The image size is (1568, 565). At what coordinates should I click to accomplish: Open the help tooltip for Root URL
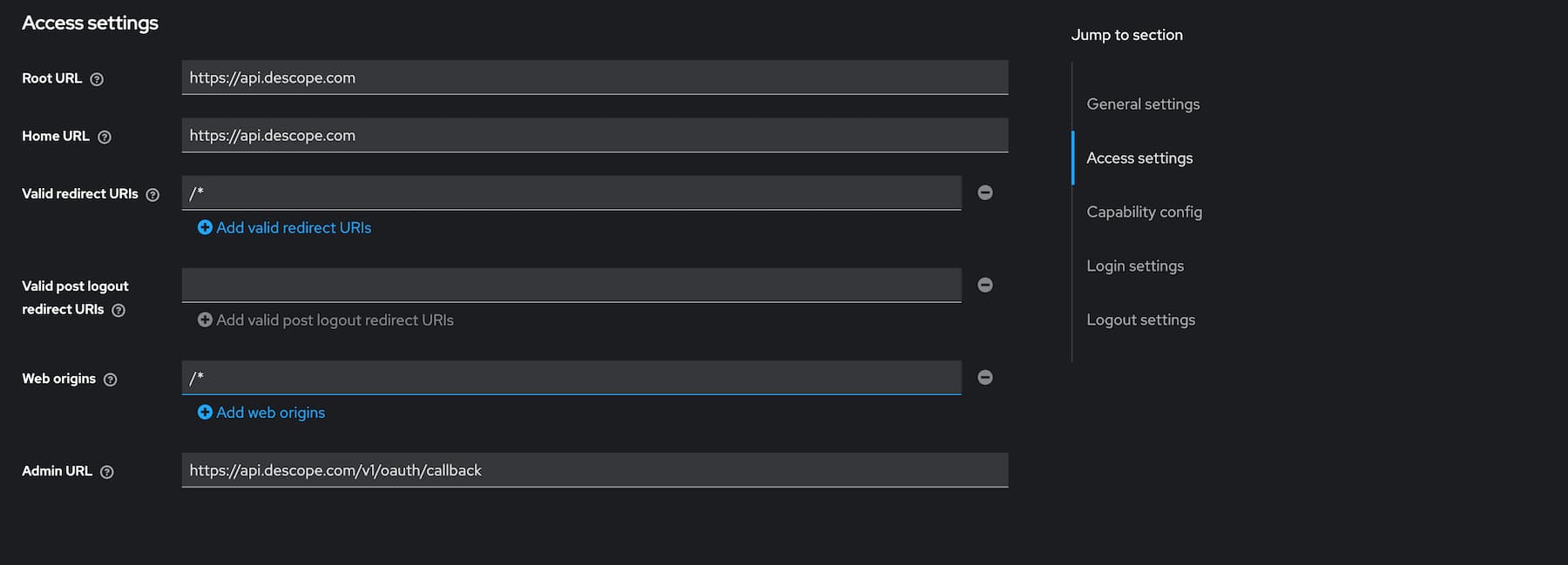click(x=97, y=78)
